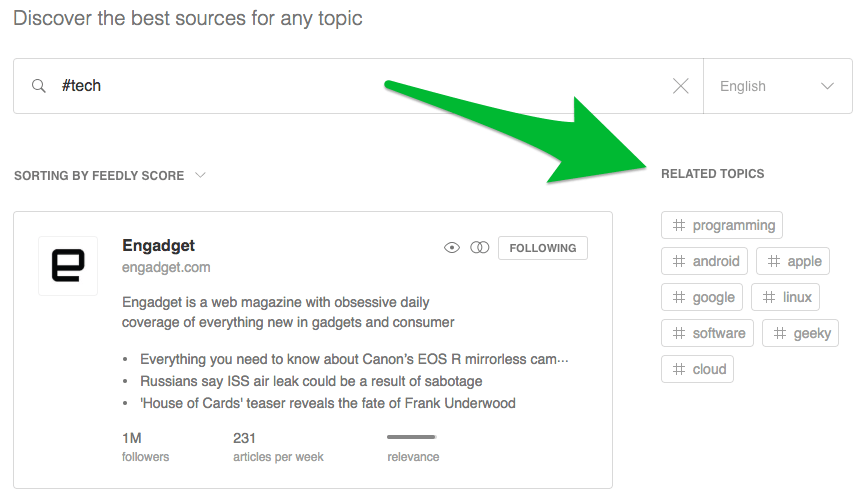Clear the #tech search query
Screen dimensions: 868x498
coord(681,86)
